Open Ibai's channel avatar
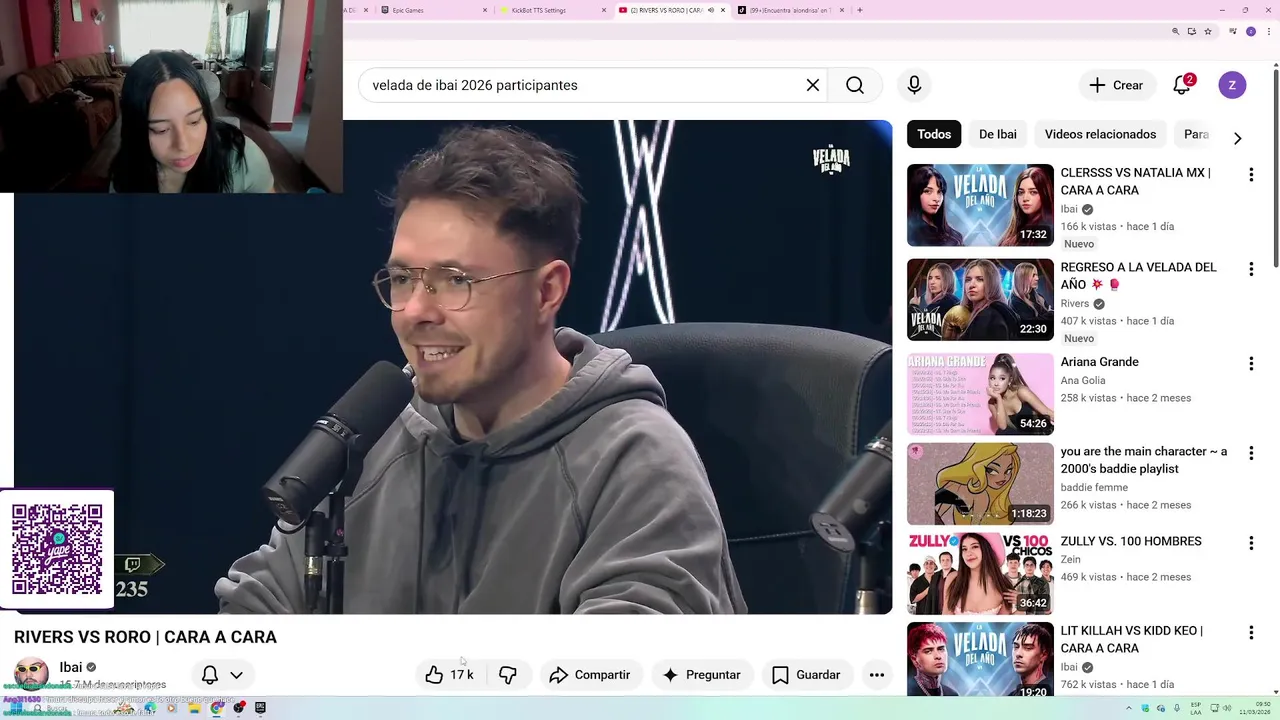Viewport: 1280px width, 720px height. [31, 674]
